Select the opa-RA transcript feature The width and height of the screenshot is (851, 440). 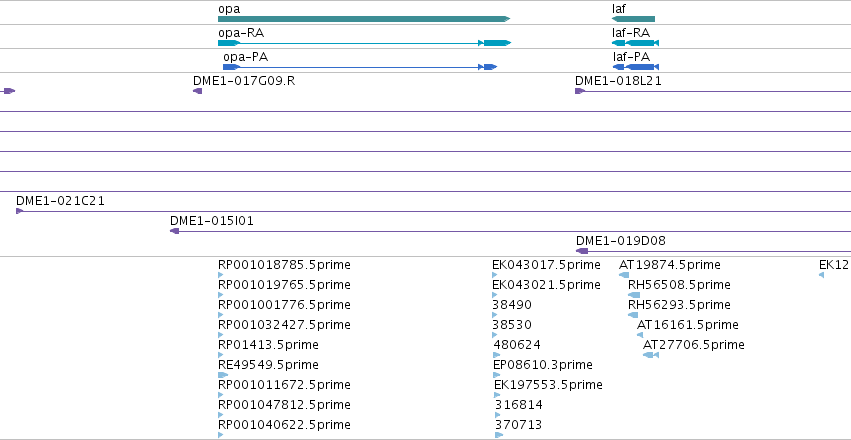pyautogui.click(x=364, y=43)
